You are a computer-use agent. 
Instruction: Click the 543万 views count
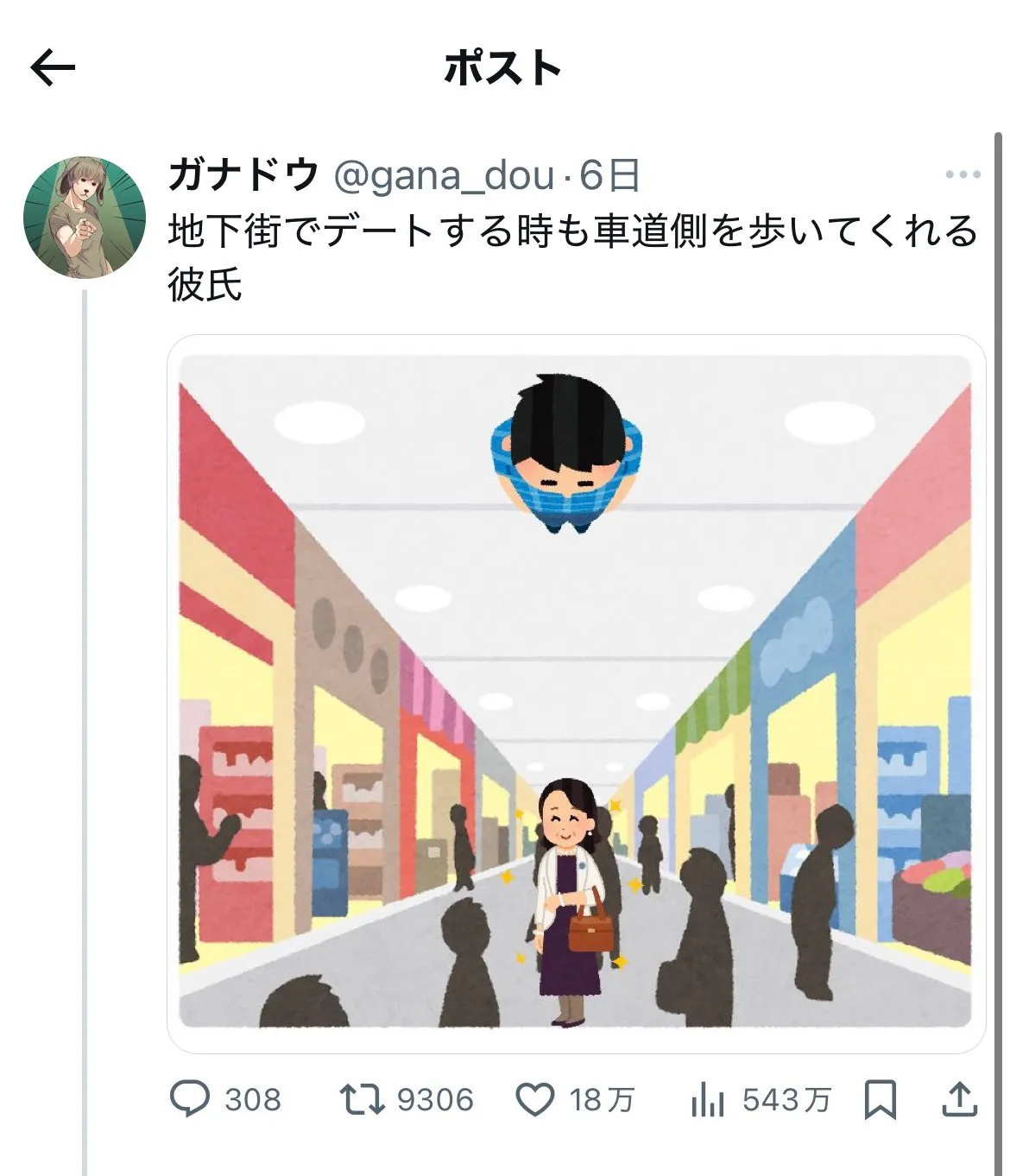pos(786,1100)
